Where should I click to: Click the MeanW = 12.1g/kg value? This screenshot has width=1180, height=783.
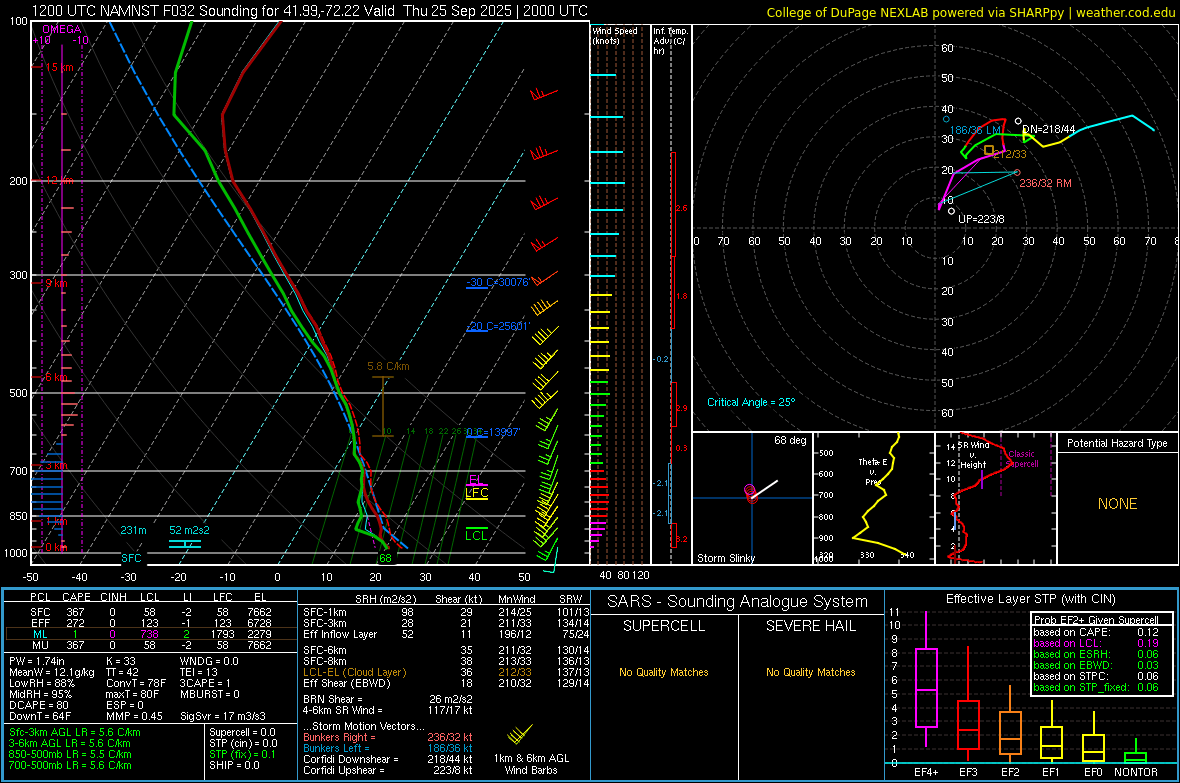(52, 672)
